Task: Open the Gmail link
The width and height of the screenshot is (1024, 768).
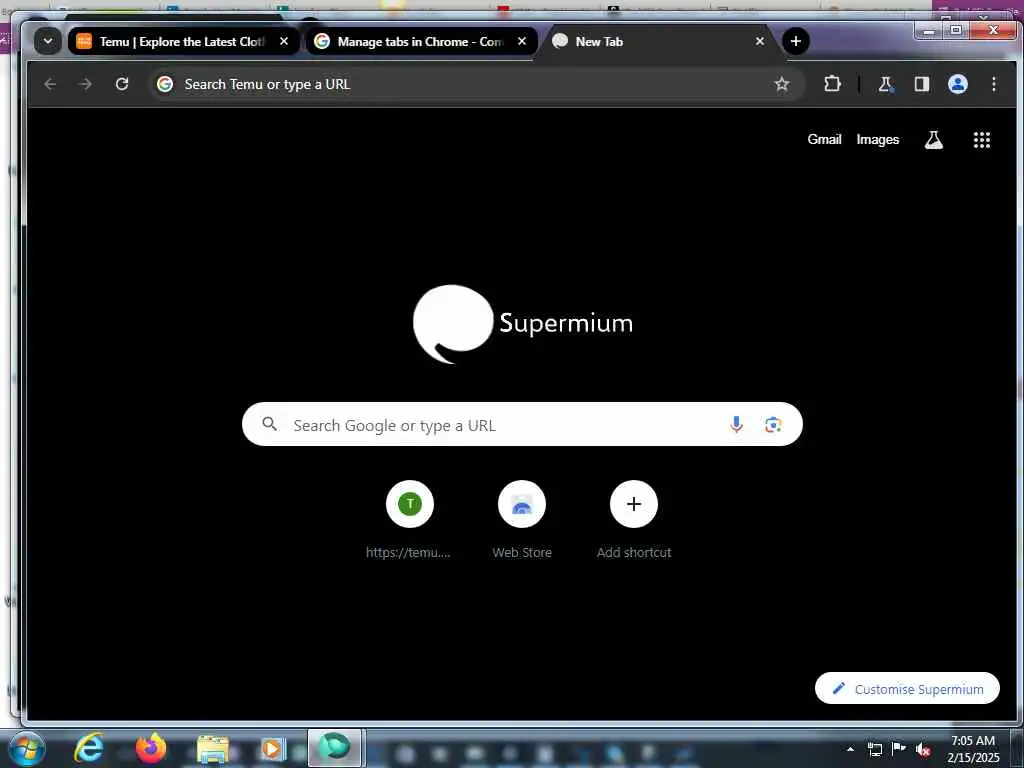Action: coord(824,139)
